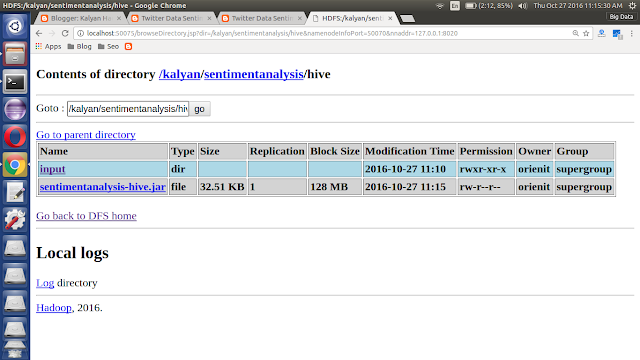Click the rwxr-xr-x permission cell
640x360 pixels.
click(486, 169)
